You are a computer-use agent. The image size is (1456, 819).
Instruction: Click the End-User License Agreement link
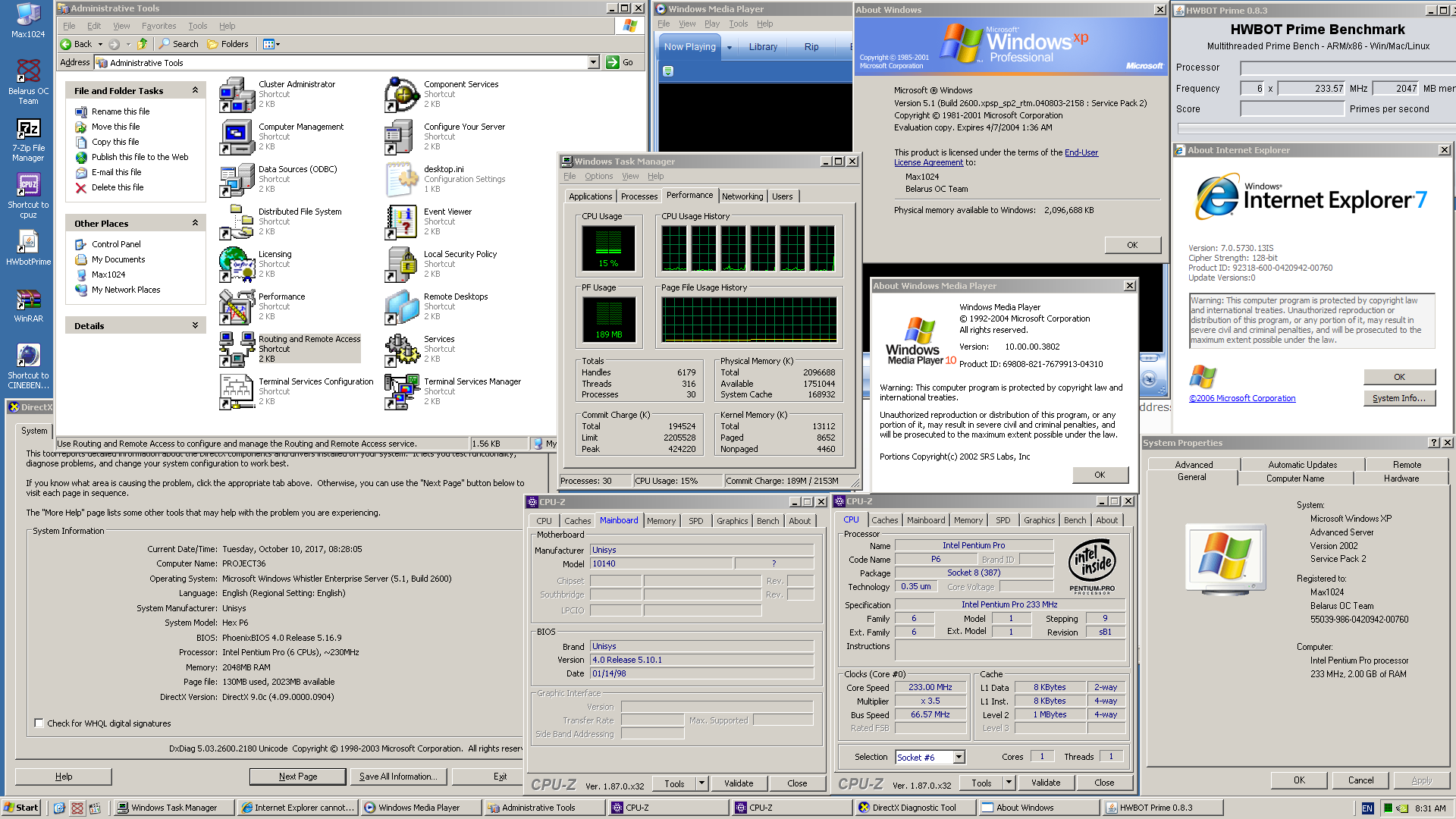pyautogui.click(x=1081, y=152)
